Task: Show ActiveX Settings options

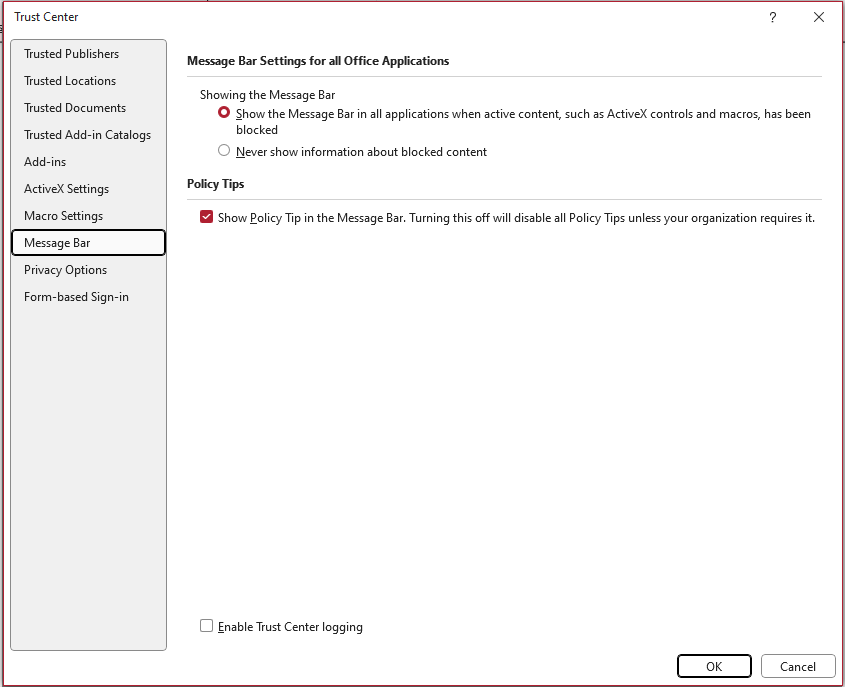Action: click(x=88, y=189)
